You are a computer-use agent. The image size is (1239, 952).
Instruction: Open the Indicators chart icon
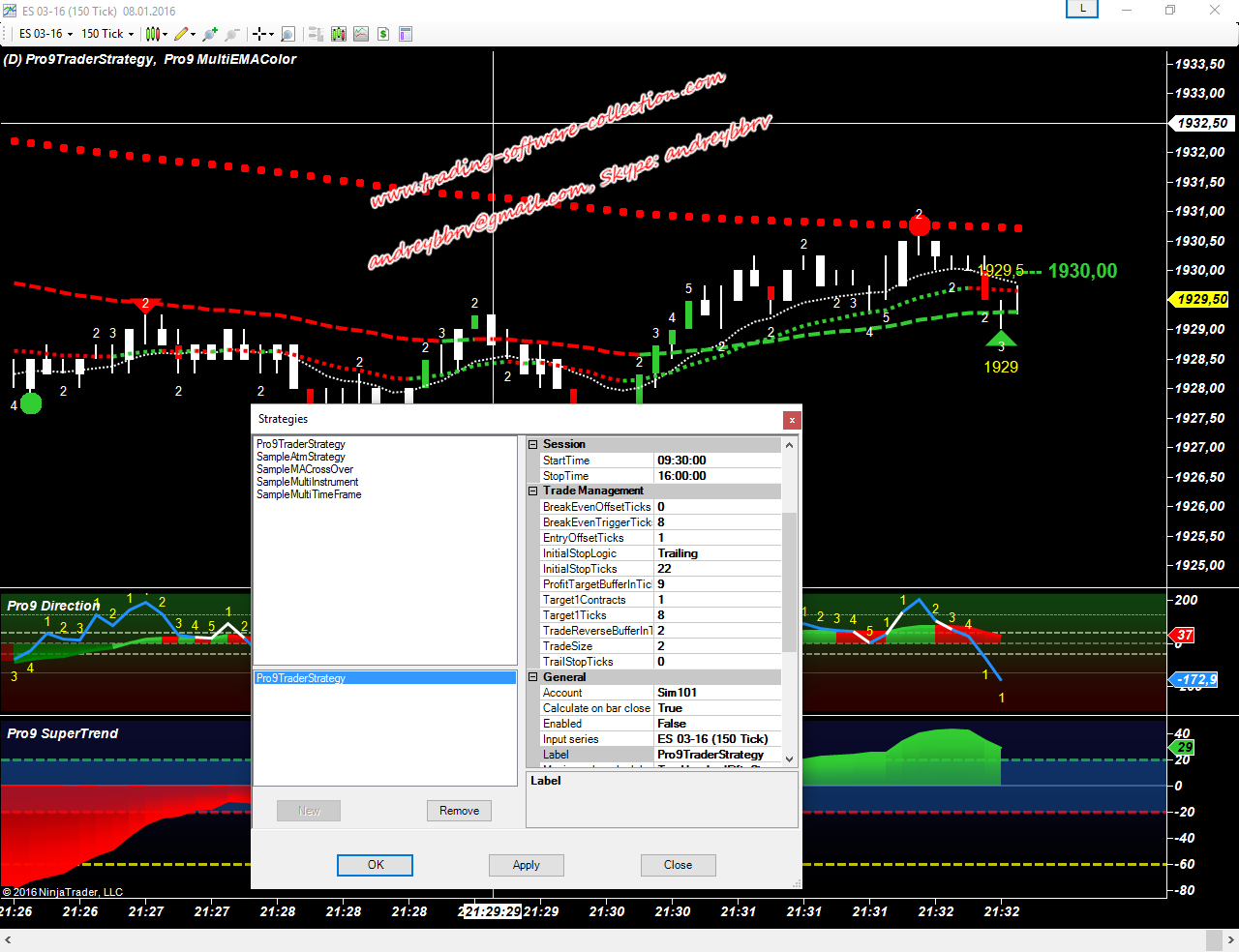360,34
